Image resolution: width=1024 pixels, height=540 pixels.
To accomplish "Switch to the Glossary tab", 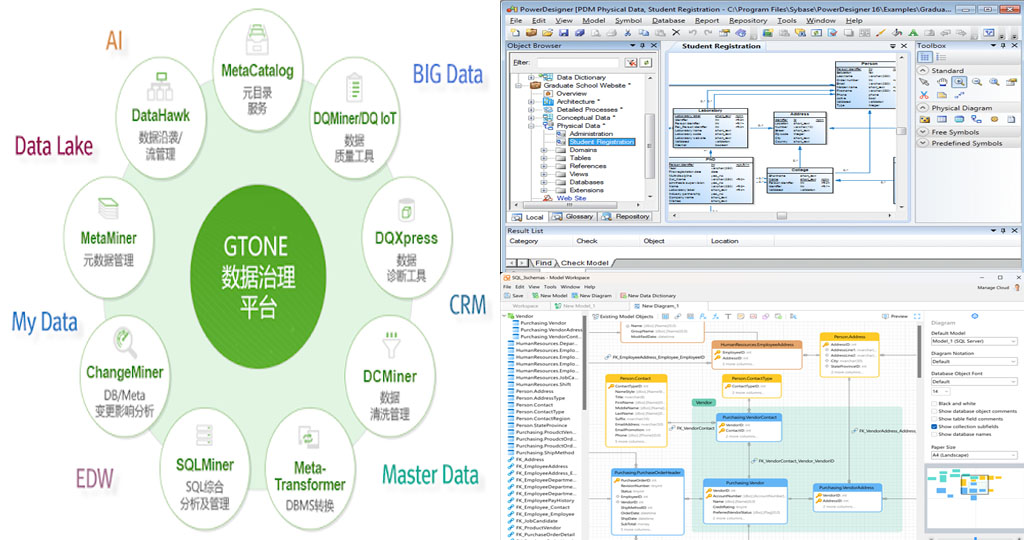I will pyautogui.click(x=573, y=217).
